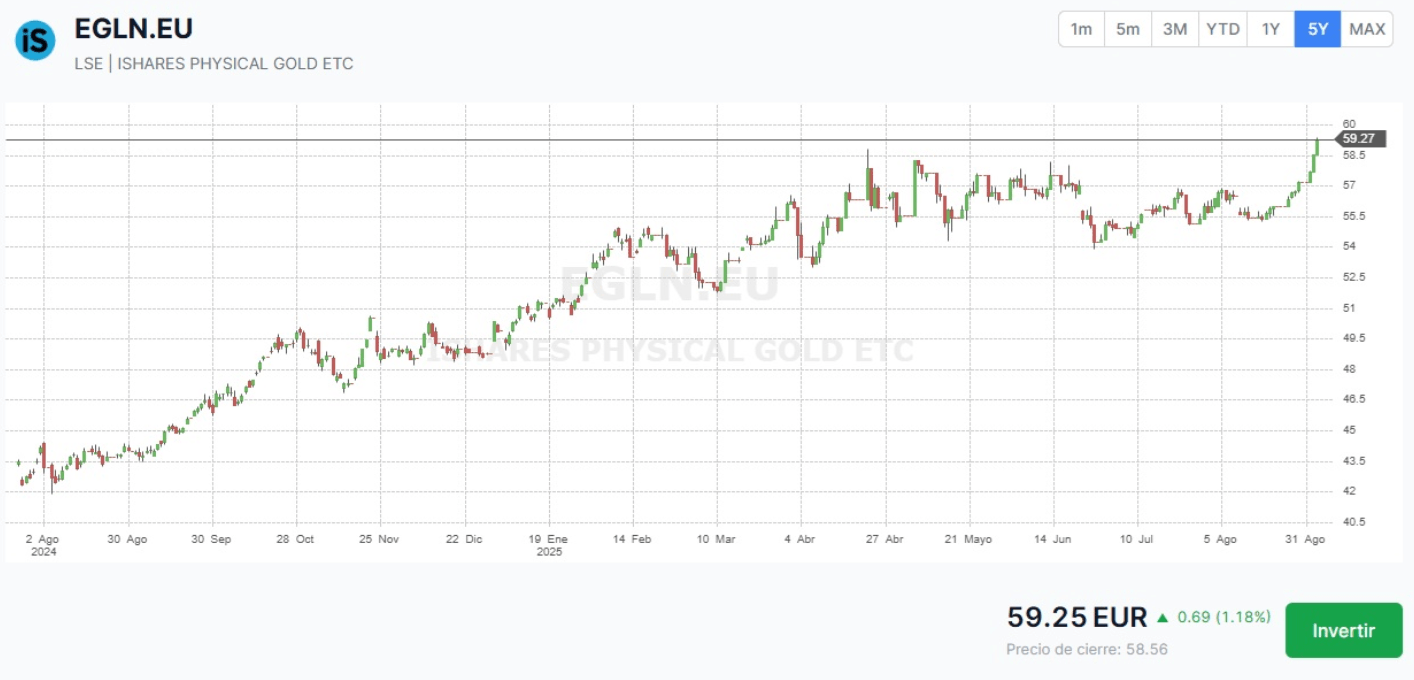Click the 31 Ago date axis label
1414x680 pixels.
(x=1306, y=538)
